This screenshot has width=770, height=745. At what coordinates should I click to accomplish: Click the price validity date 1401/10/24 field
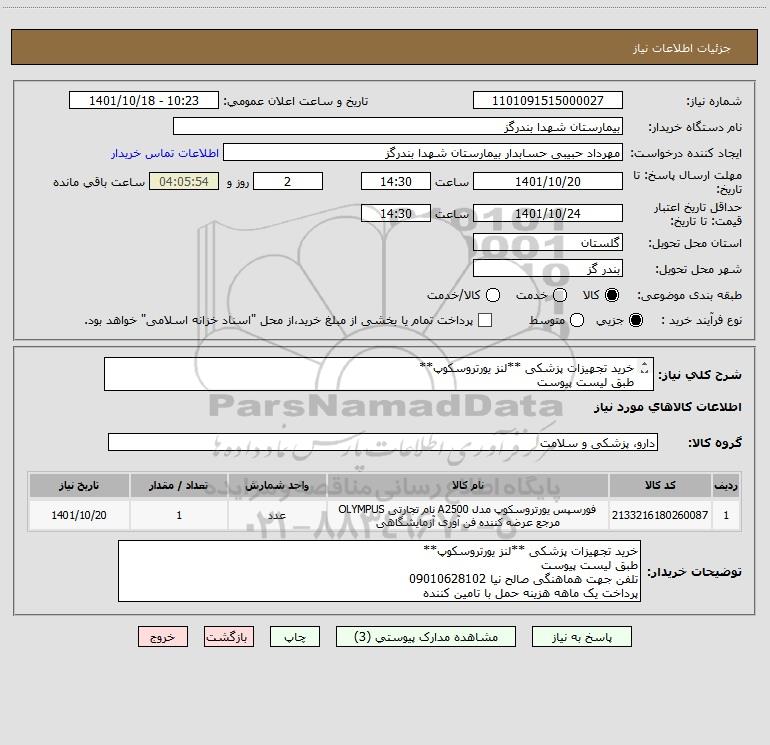tap(548, 213)
